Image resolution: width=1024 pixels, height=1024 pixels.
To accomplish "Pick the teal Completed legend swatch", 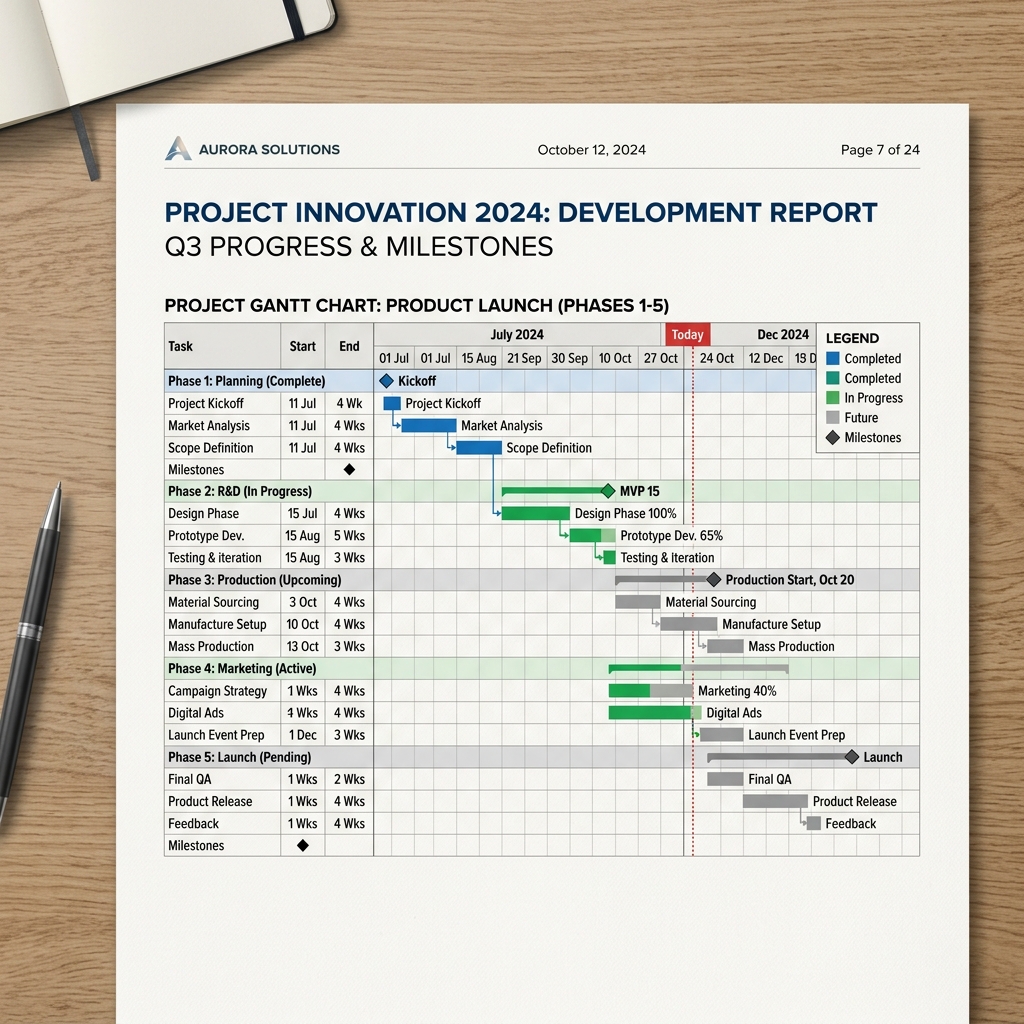I will 833,378.
